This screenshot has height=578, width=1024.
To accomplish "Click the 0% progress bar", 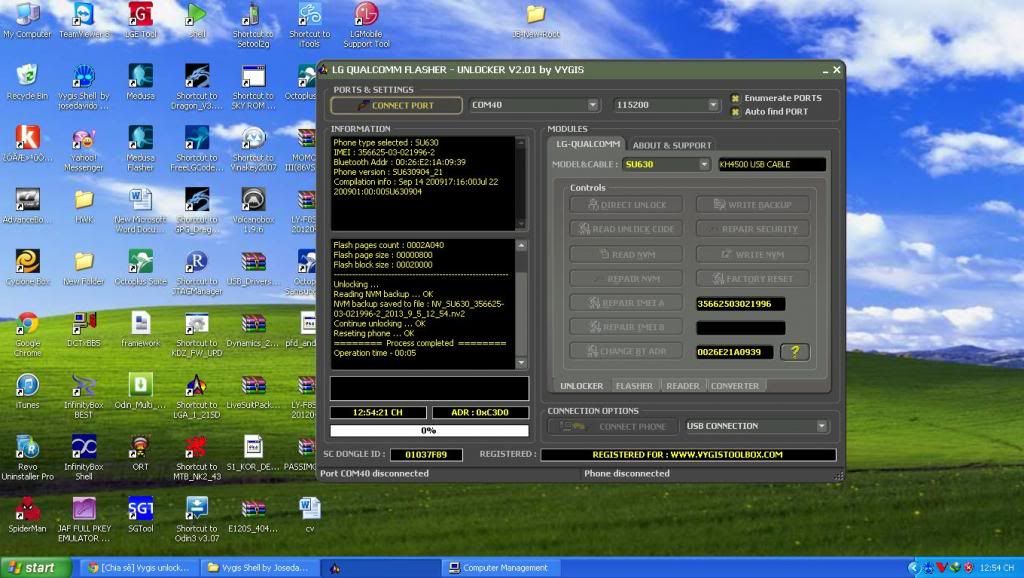I will (x=429, y=430).
